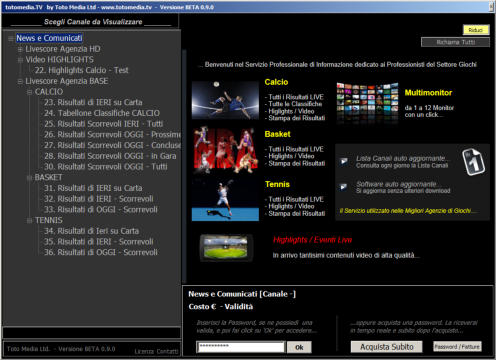
Task: Expand the Livescore Agenzia HD node
Action: 20,50
